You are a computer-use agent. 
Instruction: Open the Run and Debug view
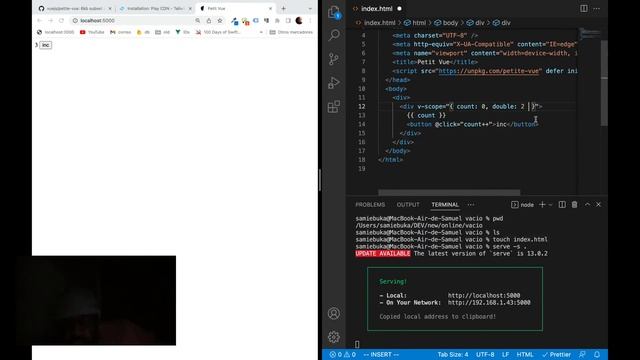[334, 83]
